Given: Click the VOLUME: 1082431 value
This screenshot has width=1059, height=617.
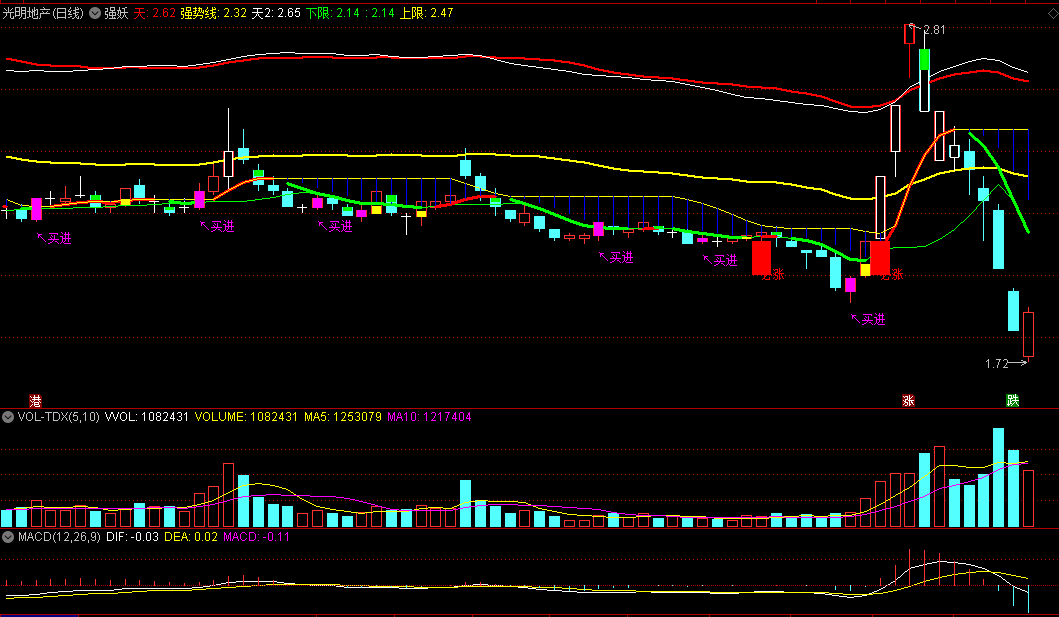Looking at the screenshot, I should [x=246, y=417].
